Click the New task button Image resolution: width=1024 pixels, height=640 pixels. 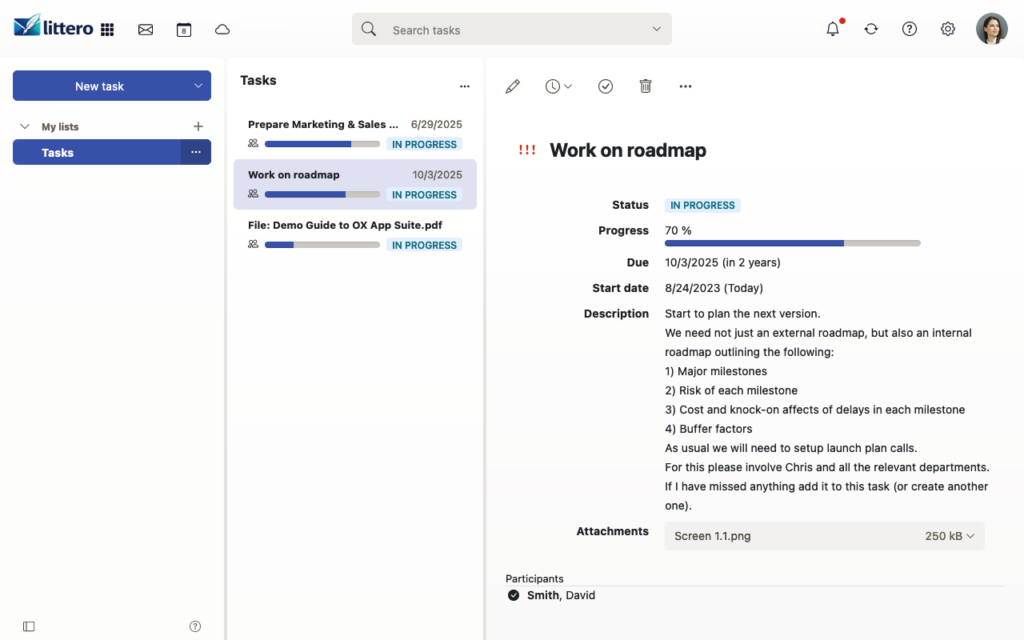click(x=99, y=86)
